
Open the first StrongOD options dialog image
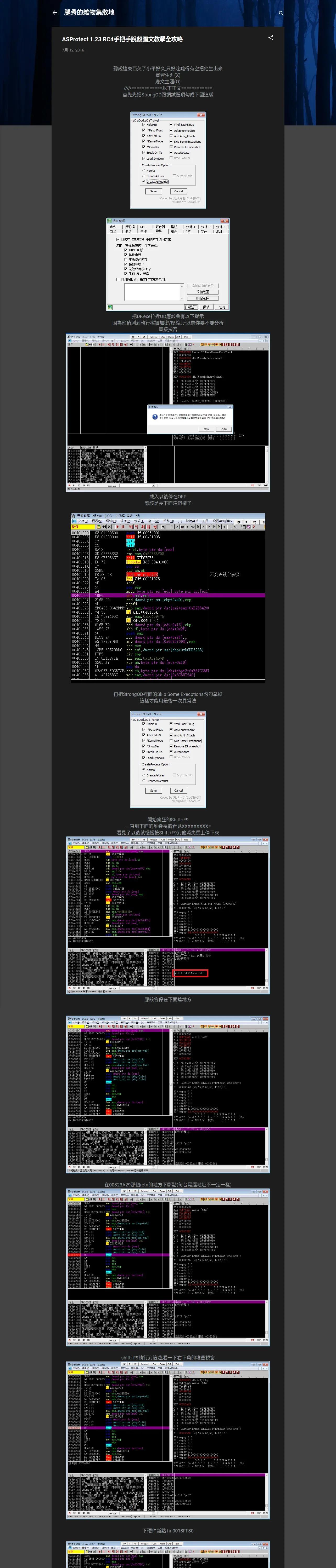click(168, 160)
